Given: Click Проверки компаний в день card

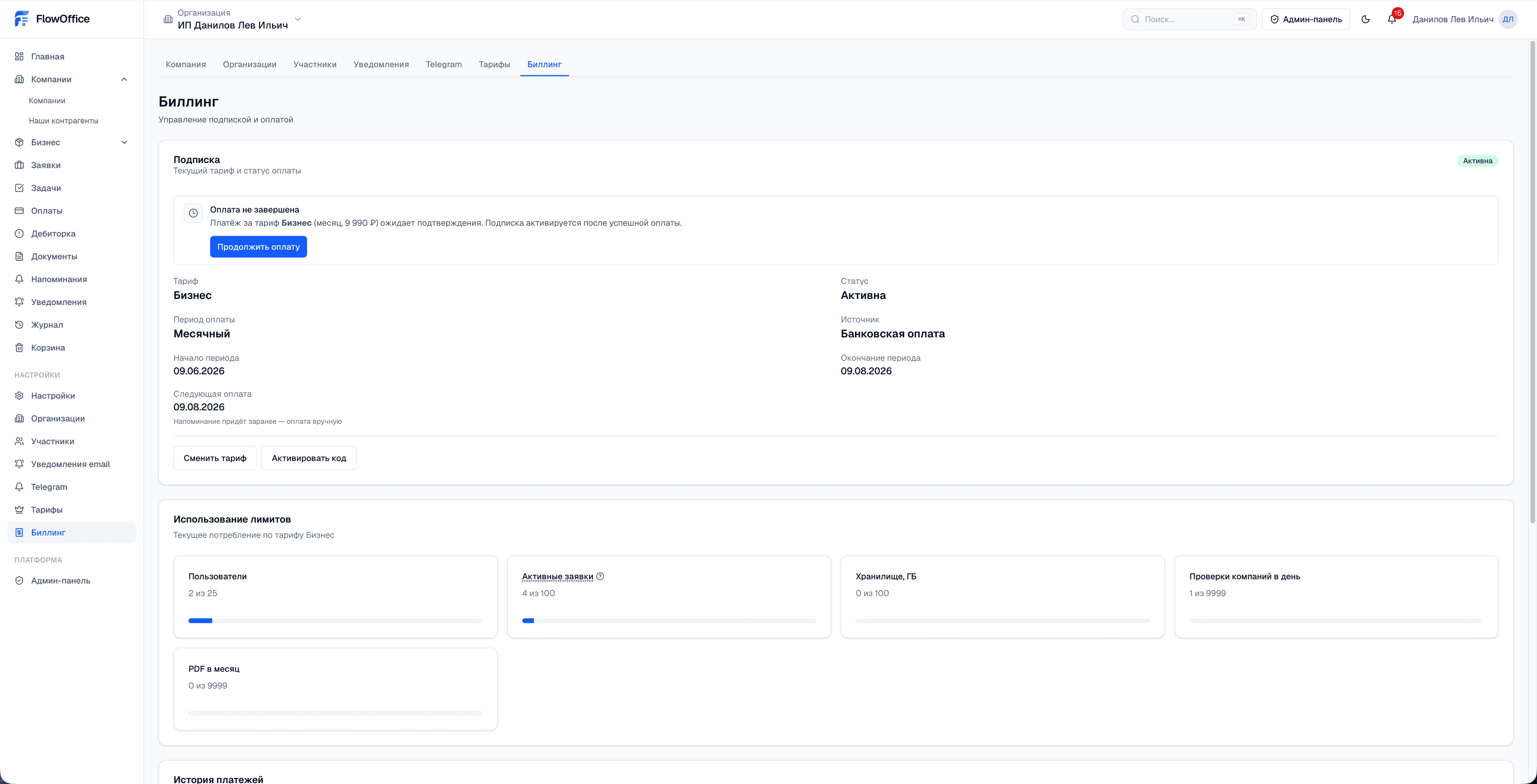Looking at the screenshot, I should pyautogui.click(x=1336, y=597).
